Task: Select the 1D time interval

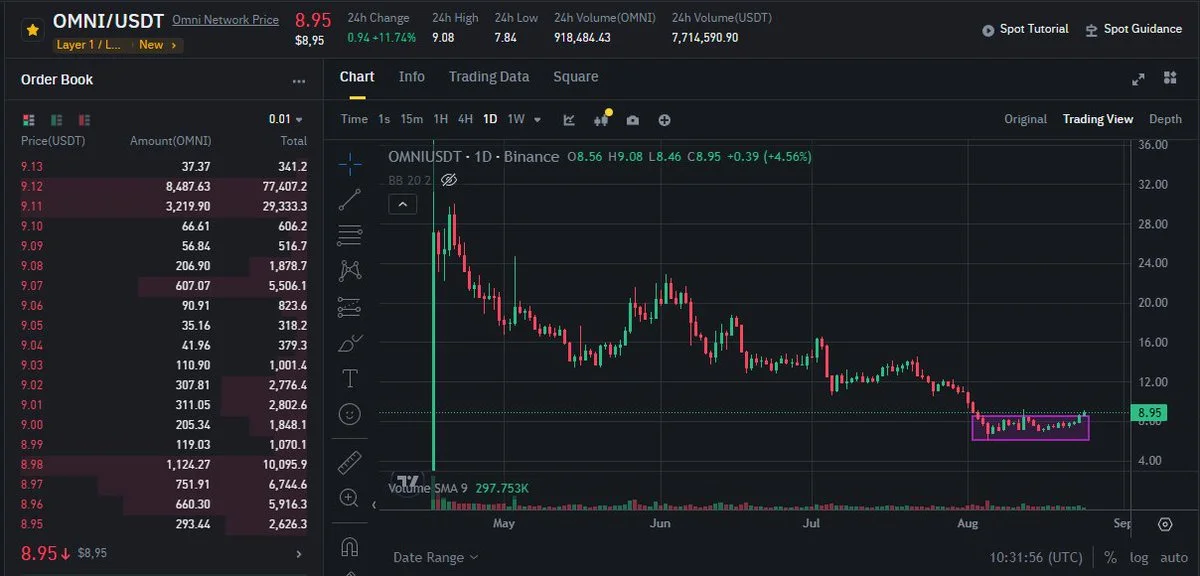Action: click(490, 119)
